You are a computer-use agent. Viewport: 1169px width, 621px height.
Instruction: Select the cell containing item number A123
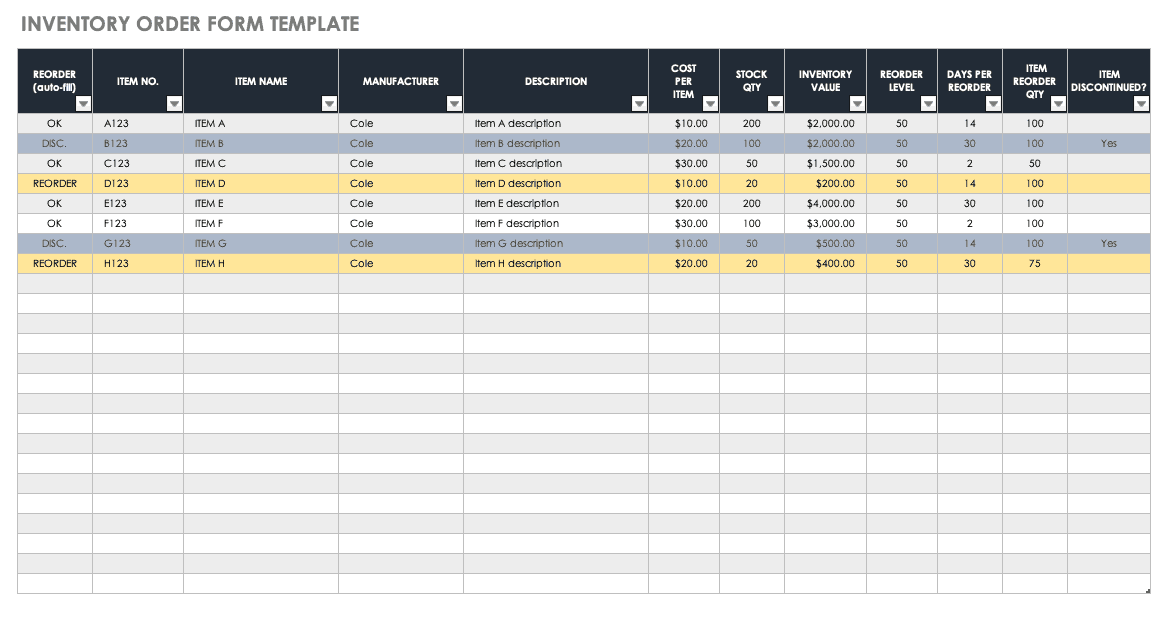point(137,124)
